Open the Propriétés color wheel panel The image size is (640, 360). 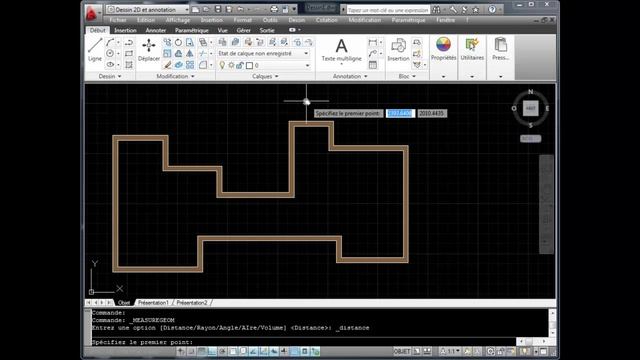point(443,49)
